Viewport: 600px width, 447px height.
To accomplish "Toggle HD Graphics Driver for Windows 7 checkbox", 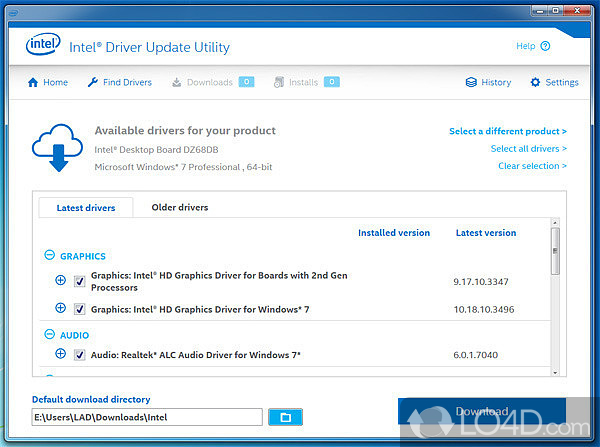I will click(x=80, y=310).
